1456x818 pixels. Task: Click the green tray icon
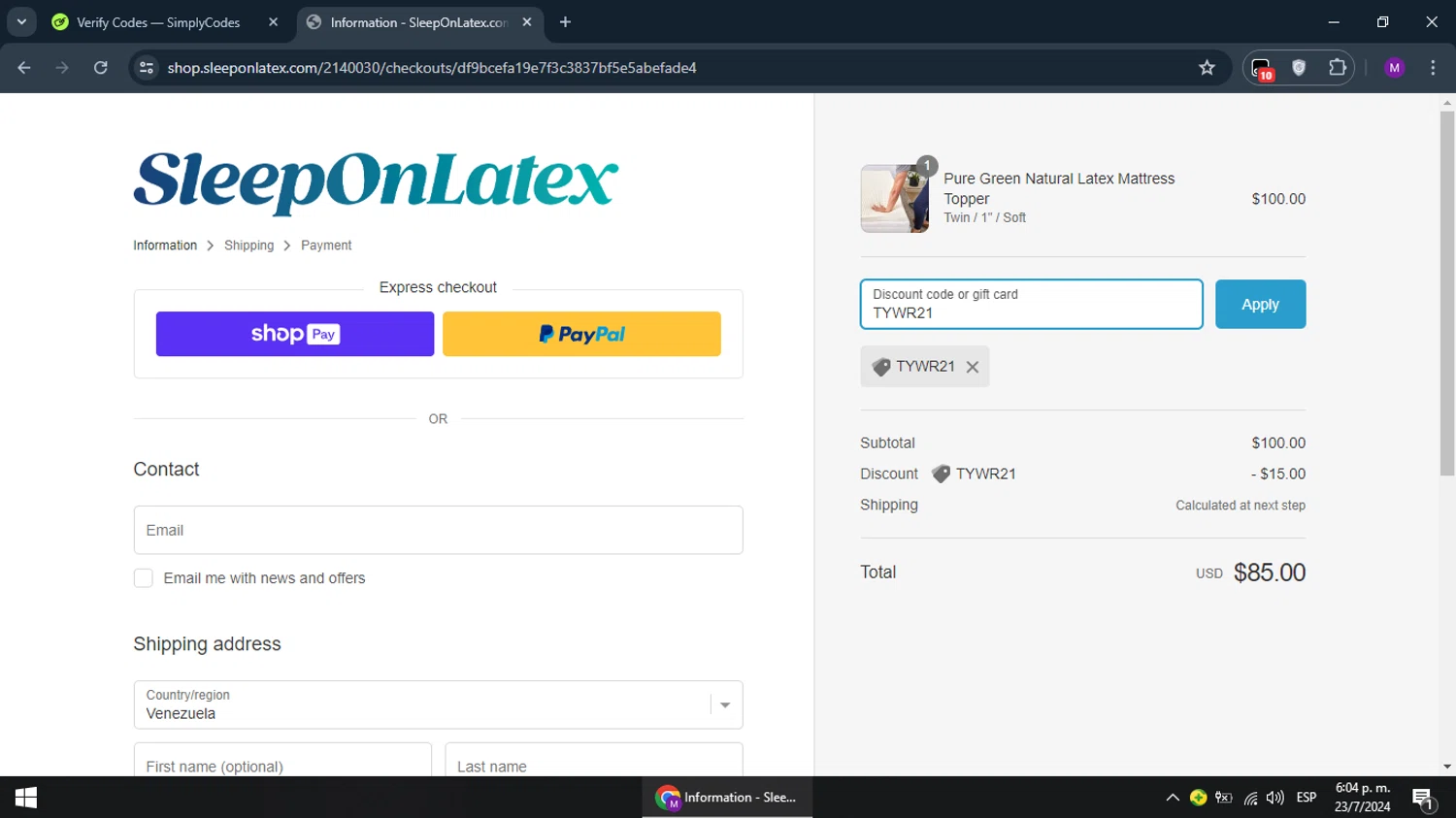(1199, 798)
